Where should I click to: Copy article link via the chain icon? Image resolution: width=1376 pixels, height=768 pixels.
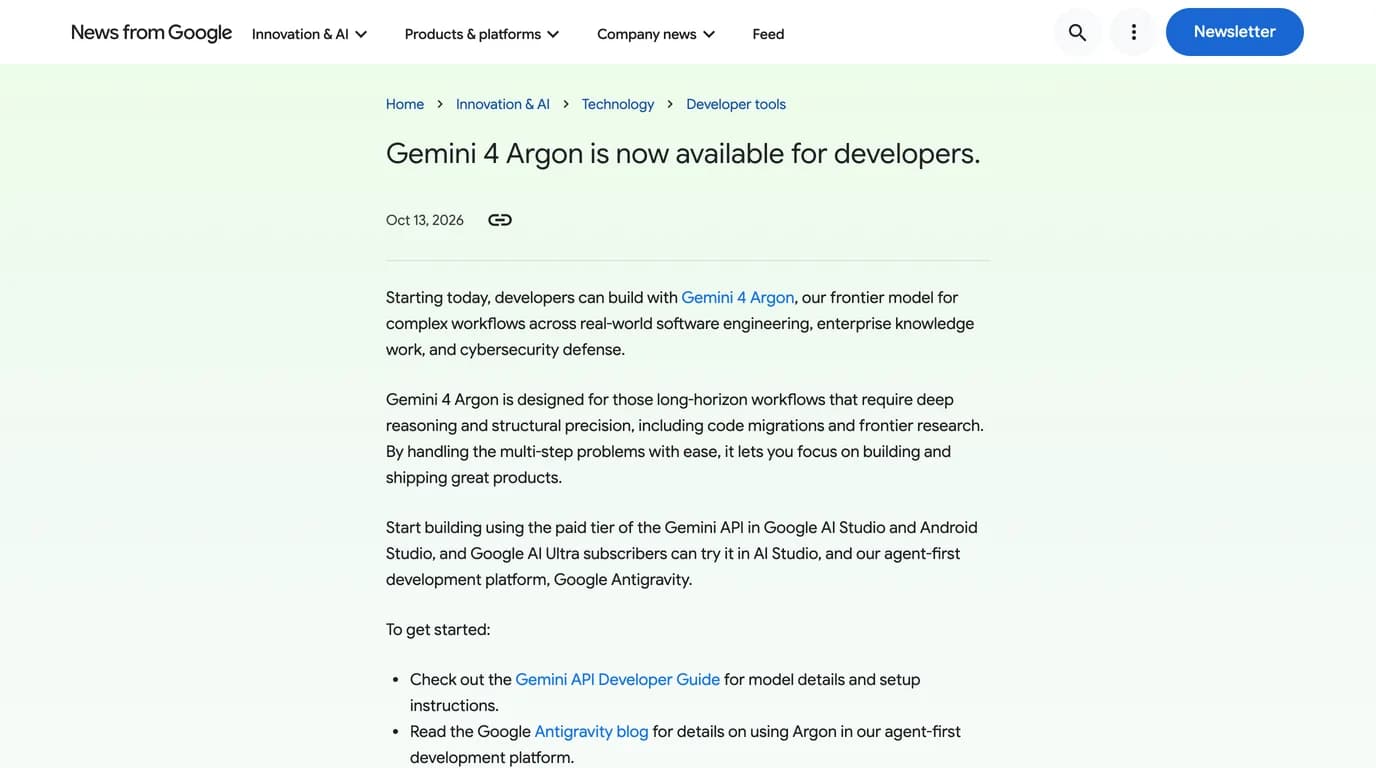coord(500,220)
